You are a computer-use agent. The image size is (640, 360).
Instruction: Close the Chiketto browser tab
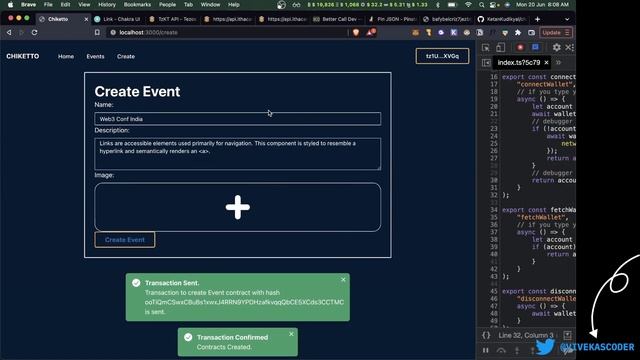86,19
